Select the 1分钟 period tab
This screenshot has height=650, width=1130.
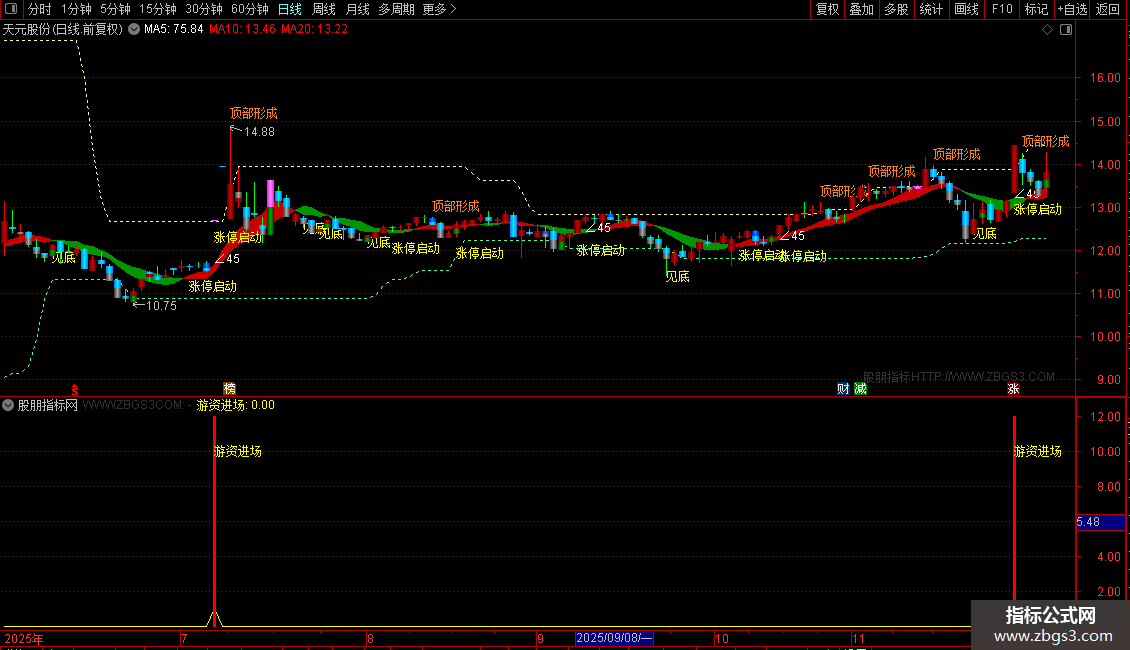pyautogui.click(x=76, y=9)
